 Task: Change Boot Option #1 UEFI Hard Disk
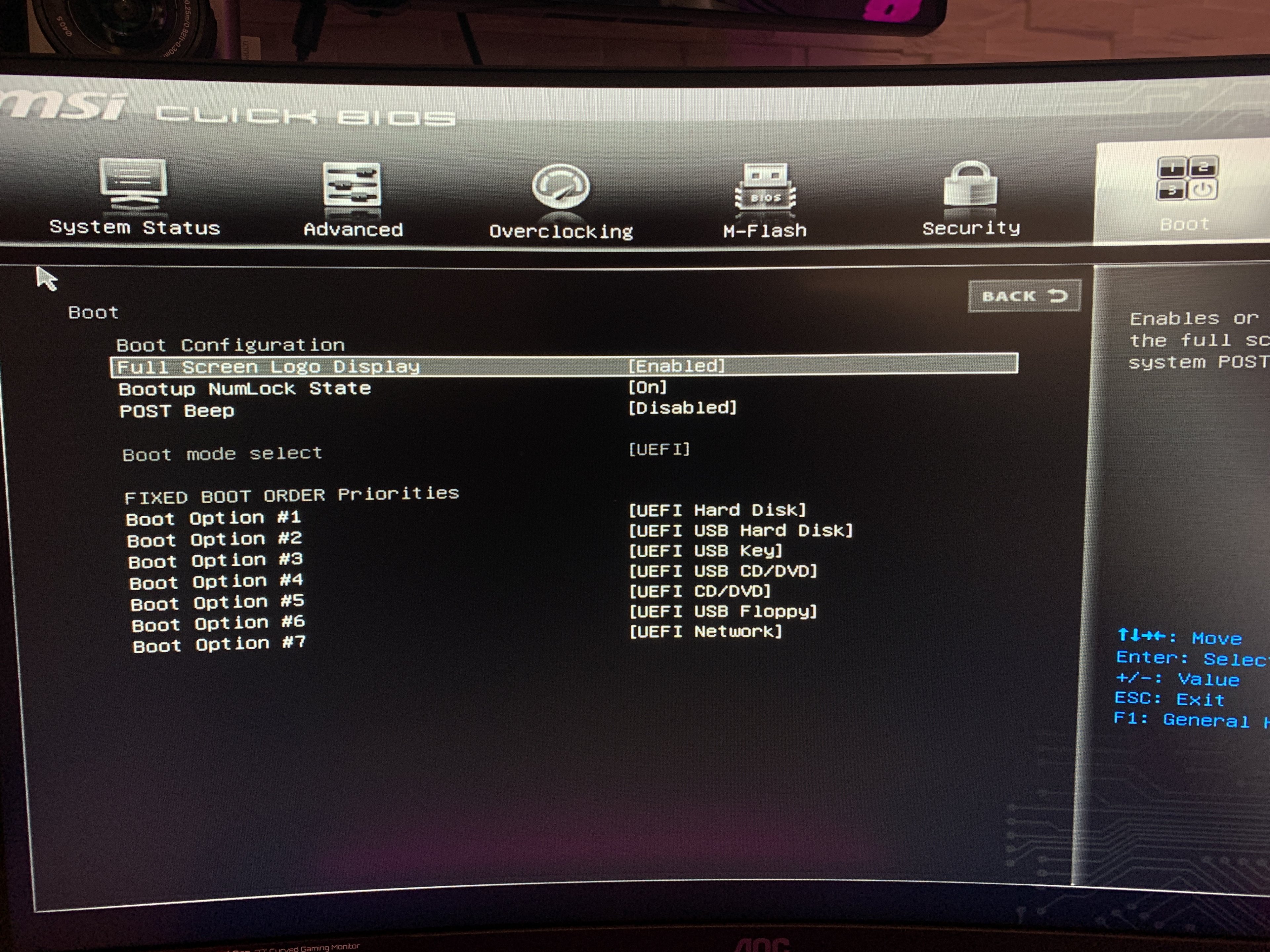tap(717, 510)
